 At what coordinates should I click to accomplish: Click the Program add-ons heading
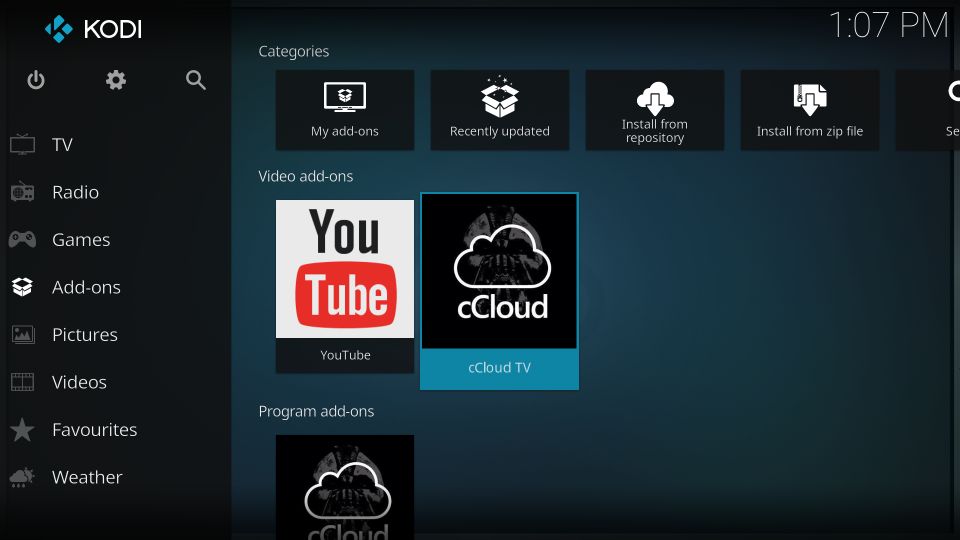[x=316, y=411]
